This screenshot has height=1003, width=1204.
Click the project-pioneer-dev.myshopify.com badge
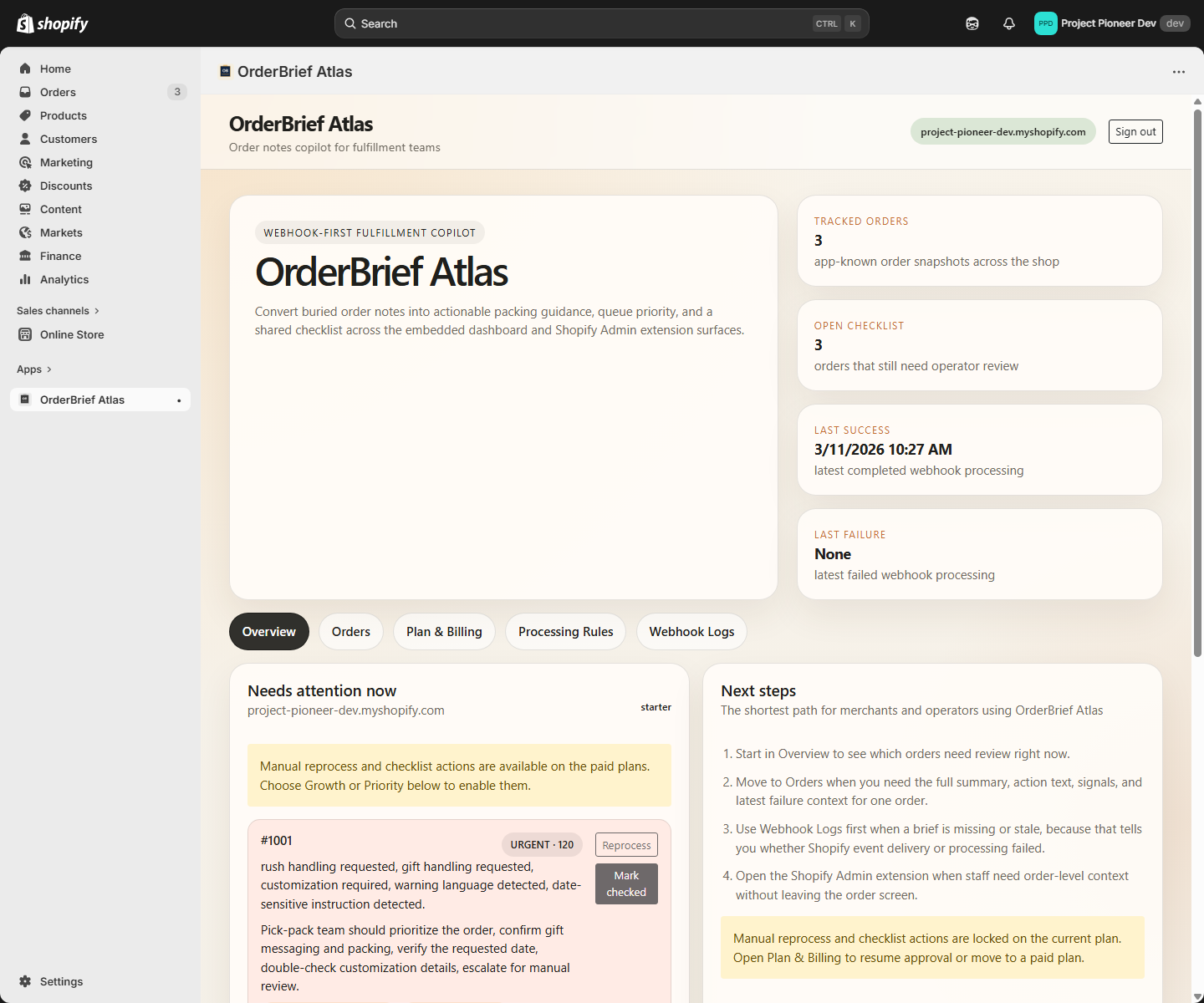tap(1003, 131)
